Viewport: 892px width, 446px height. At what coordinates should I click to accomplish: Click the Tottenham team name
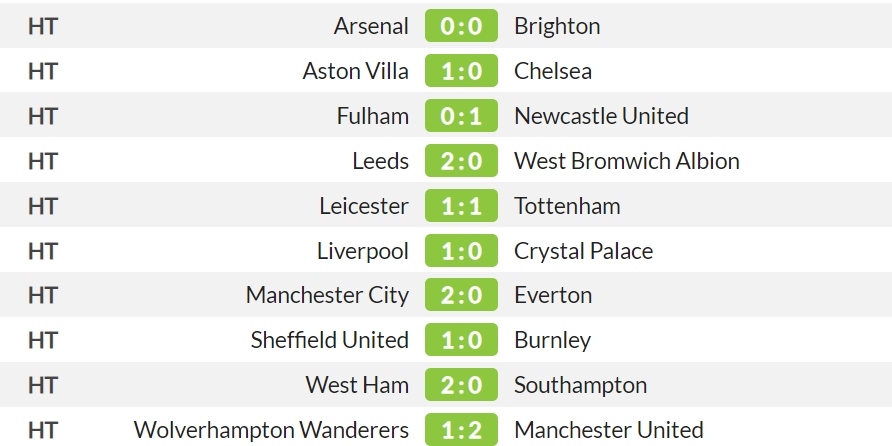[567, 205]
